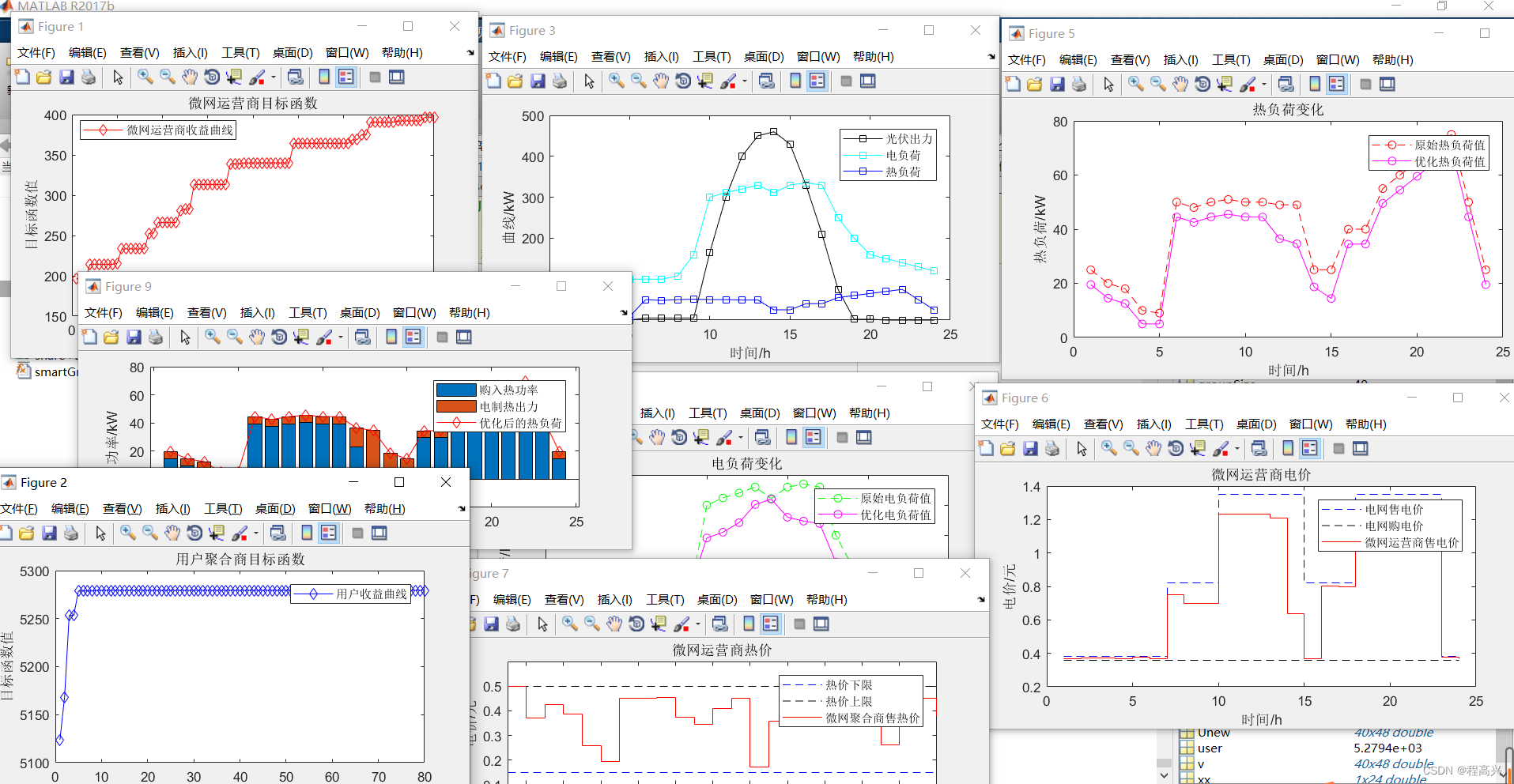Open brush color dropdown arrow in Figure 3
This screenshot has height=784, width=1514.
pos(745,81)
